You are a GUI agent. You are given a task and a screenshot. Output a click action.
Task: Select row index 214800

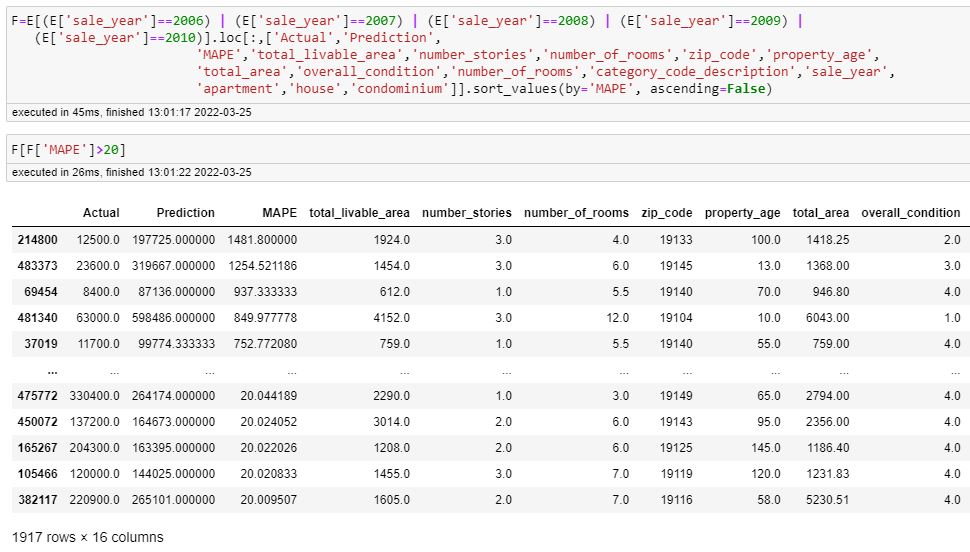pos(37,239)
